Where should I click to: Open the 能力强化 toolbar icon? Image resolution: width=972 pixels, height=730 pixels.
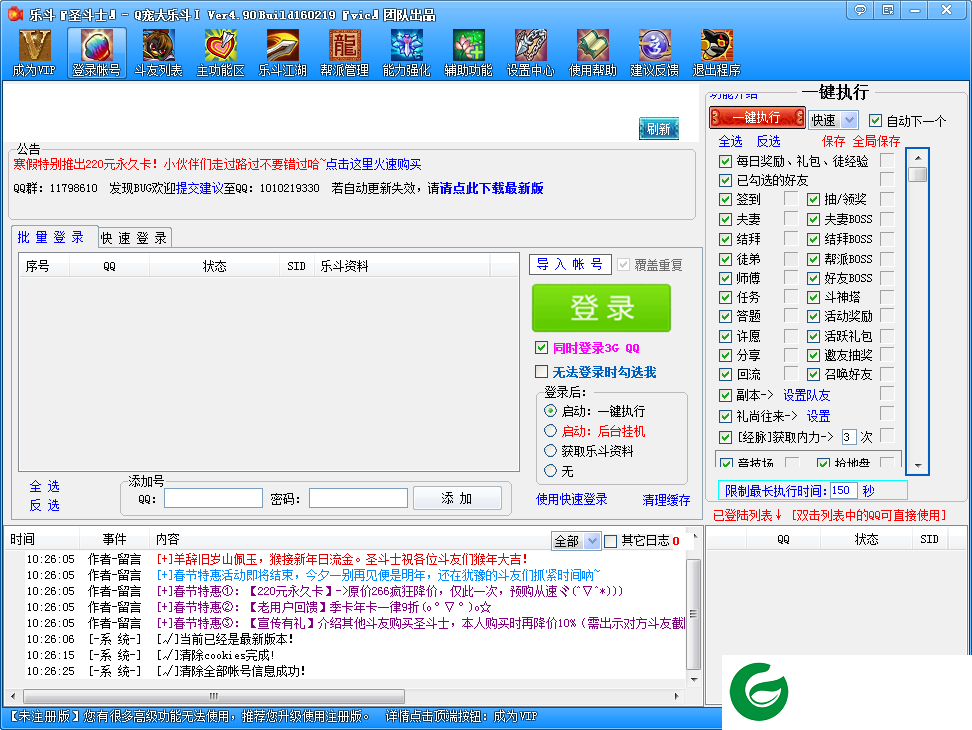406,53
